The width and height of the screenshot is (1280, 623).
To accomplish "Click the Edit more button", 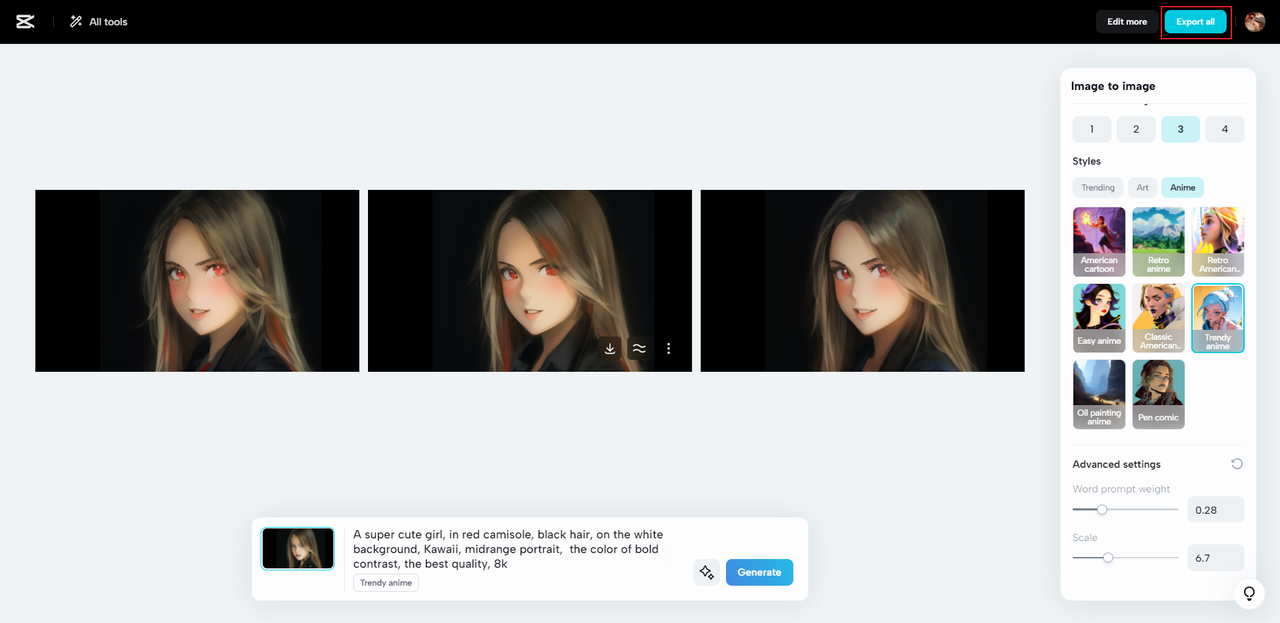I will (x=1127, y=22).
